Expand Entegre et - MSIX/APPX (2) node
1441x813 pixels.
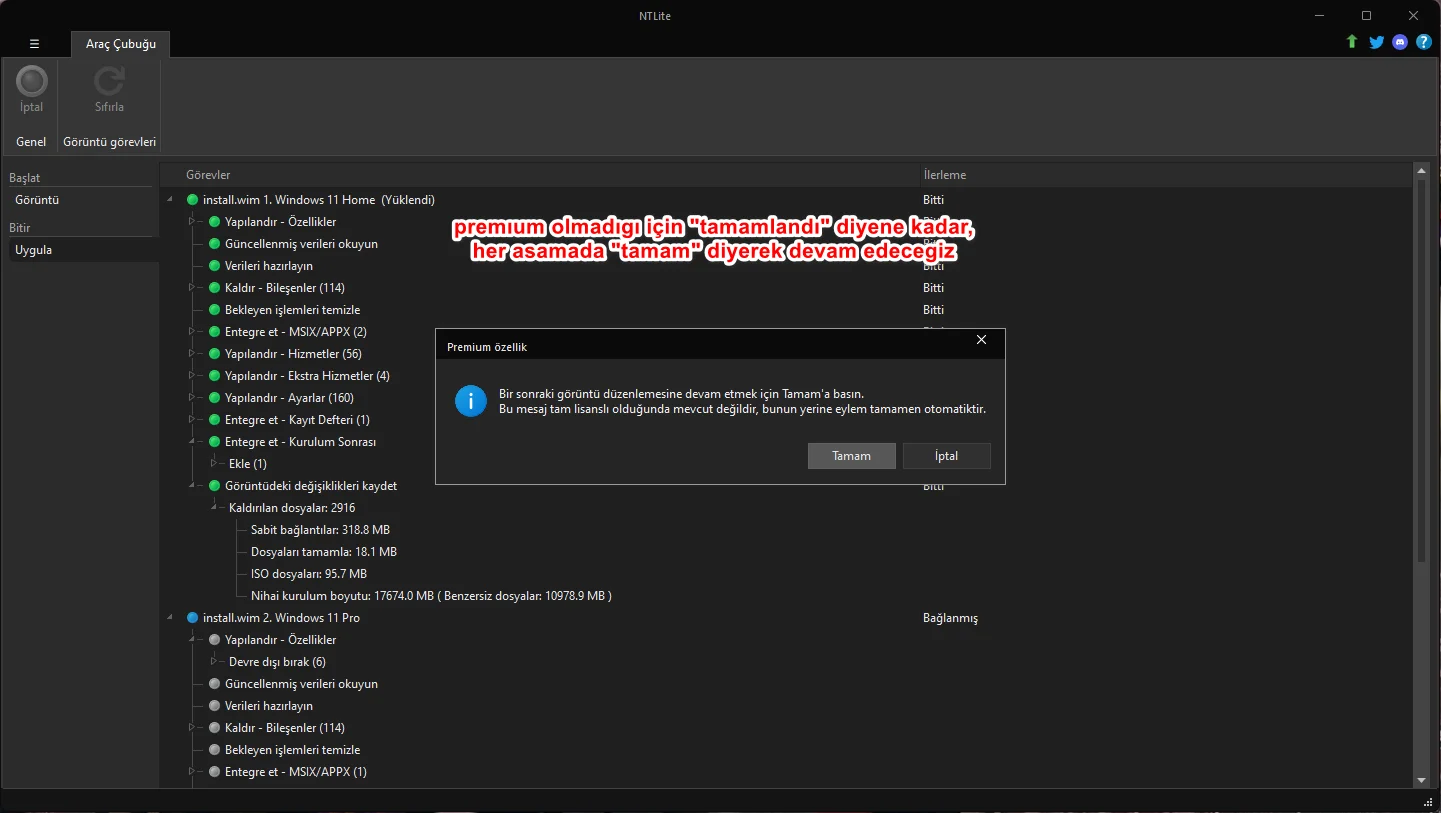tap(193, 332)
